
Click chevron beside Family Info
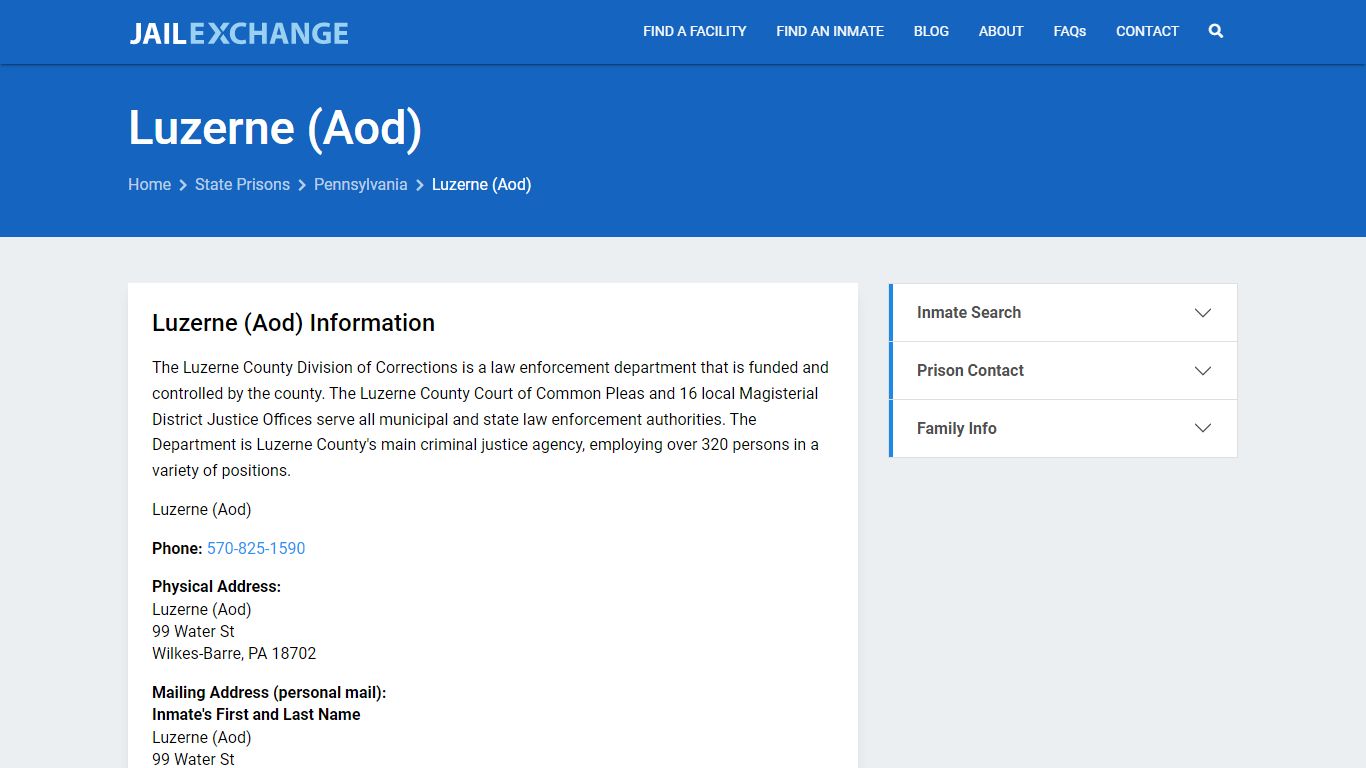coord(1203,429)
